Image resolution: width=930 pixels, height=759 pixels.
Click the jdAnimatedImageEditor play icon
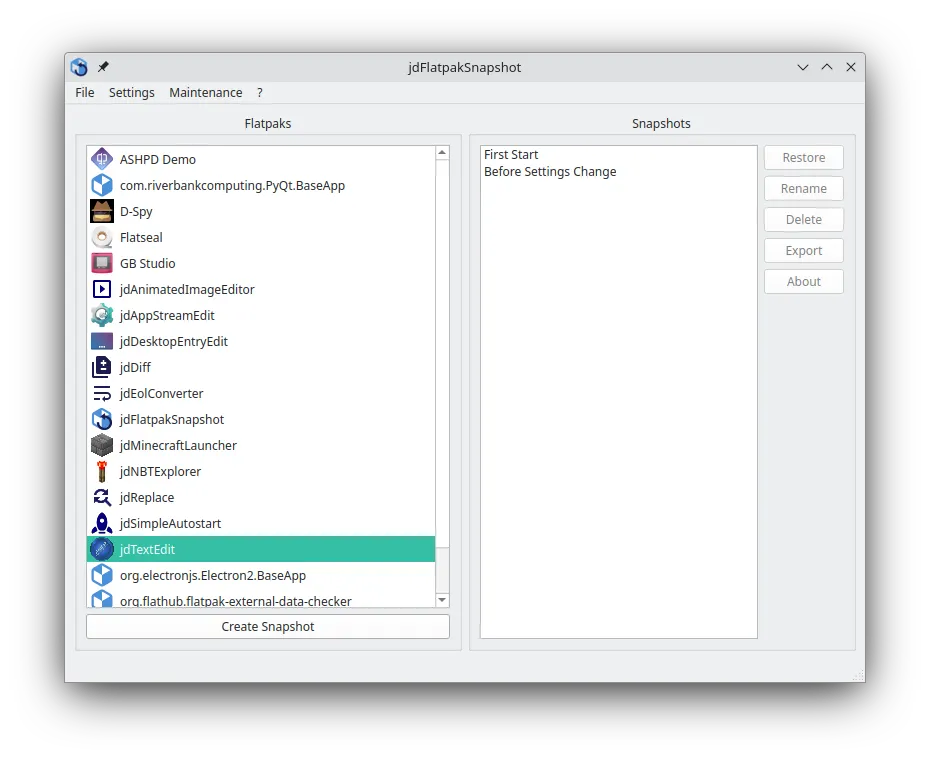point(102,289)
